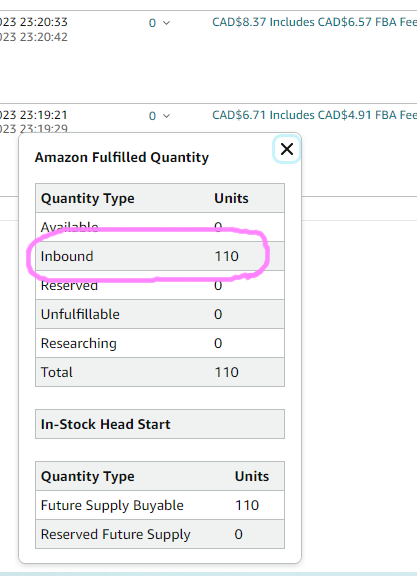Click the Reserved Future Supply row
This screenshot has width=417, height=576.
tap(160, 534)
